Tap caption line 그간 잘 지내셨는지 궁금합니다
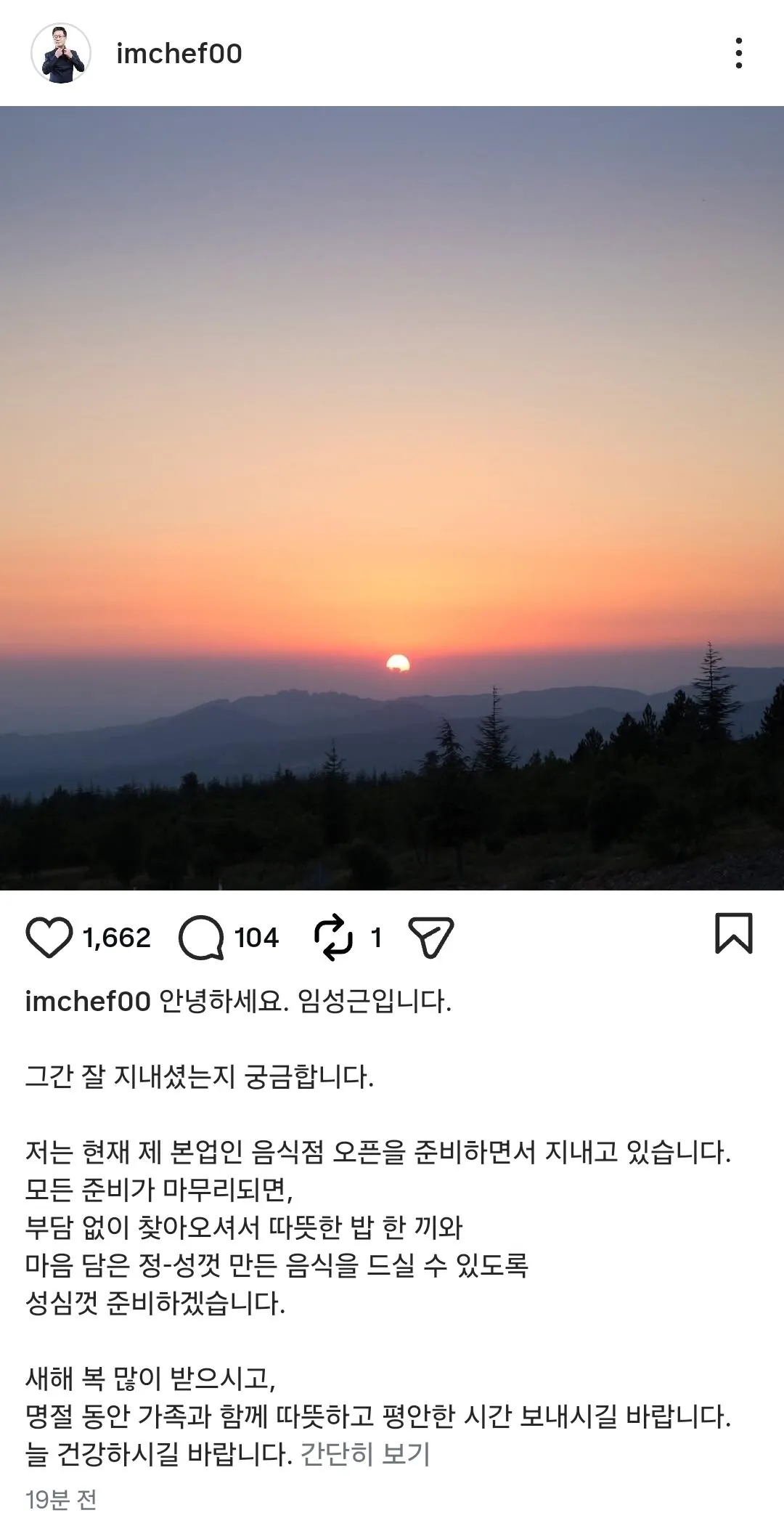 [x=200, y=1076]
